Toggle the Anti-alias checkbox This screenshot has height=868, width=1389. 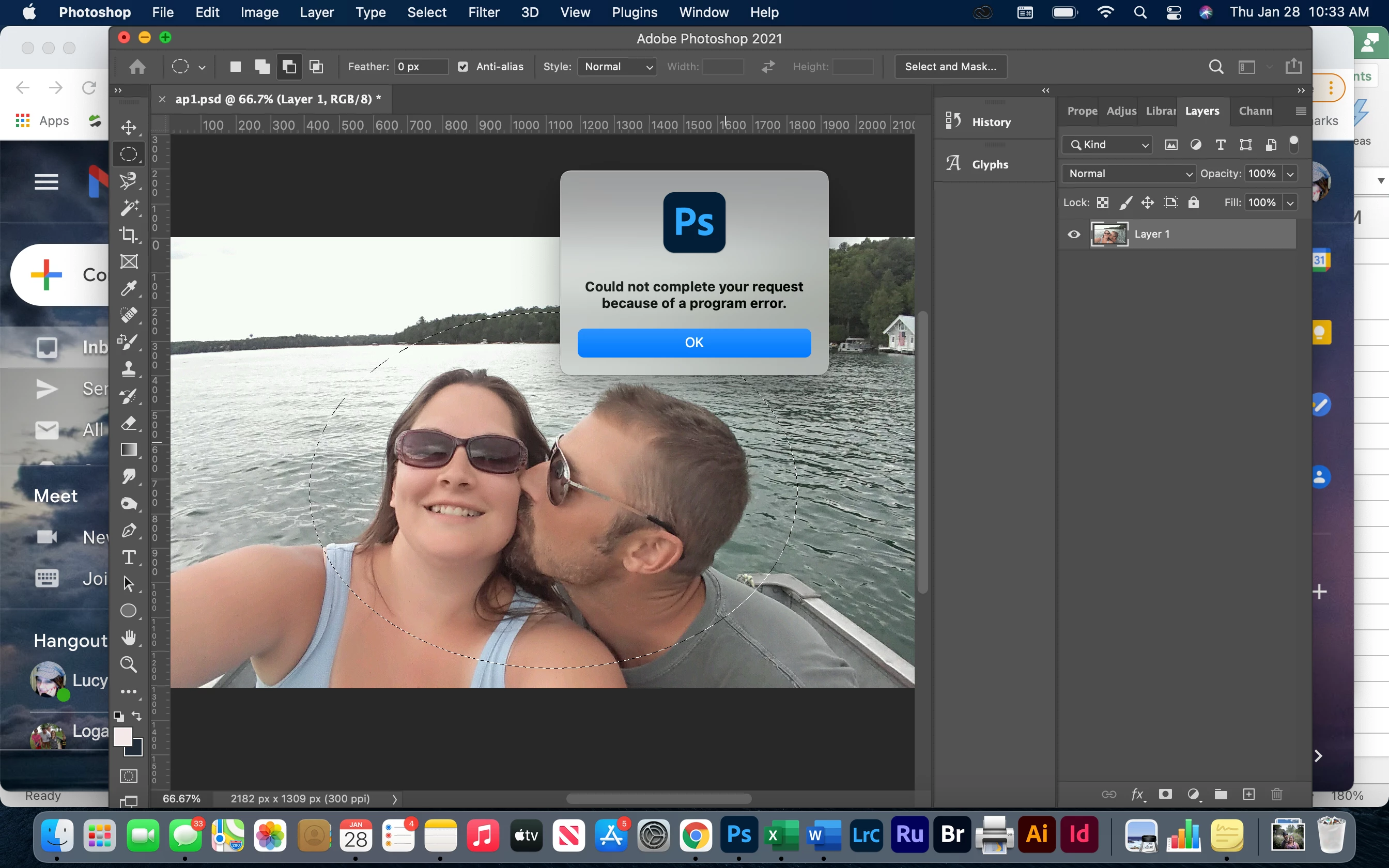[462, 67]
